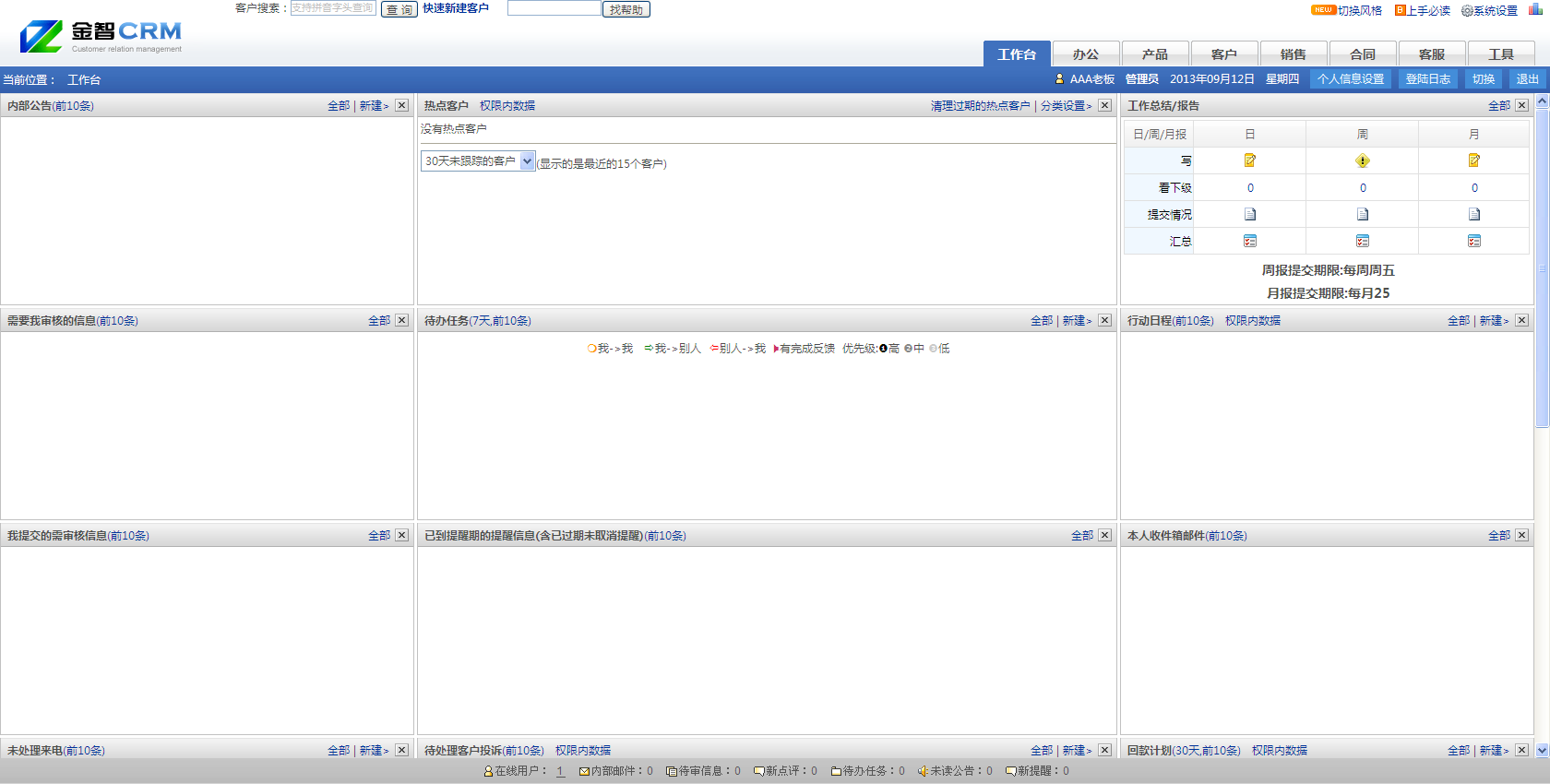Click 权限内数据 in the 行动日程 panel

[1253, 321]
